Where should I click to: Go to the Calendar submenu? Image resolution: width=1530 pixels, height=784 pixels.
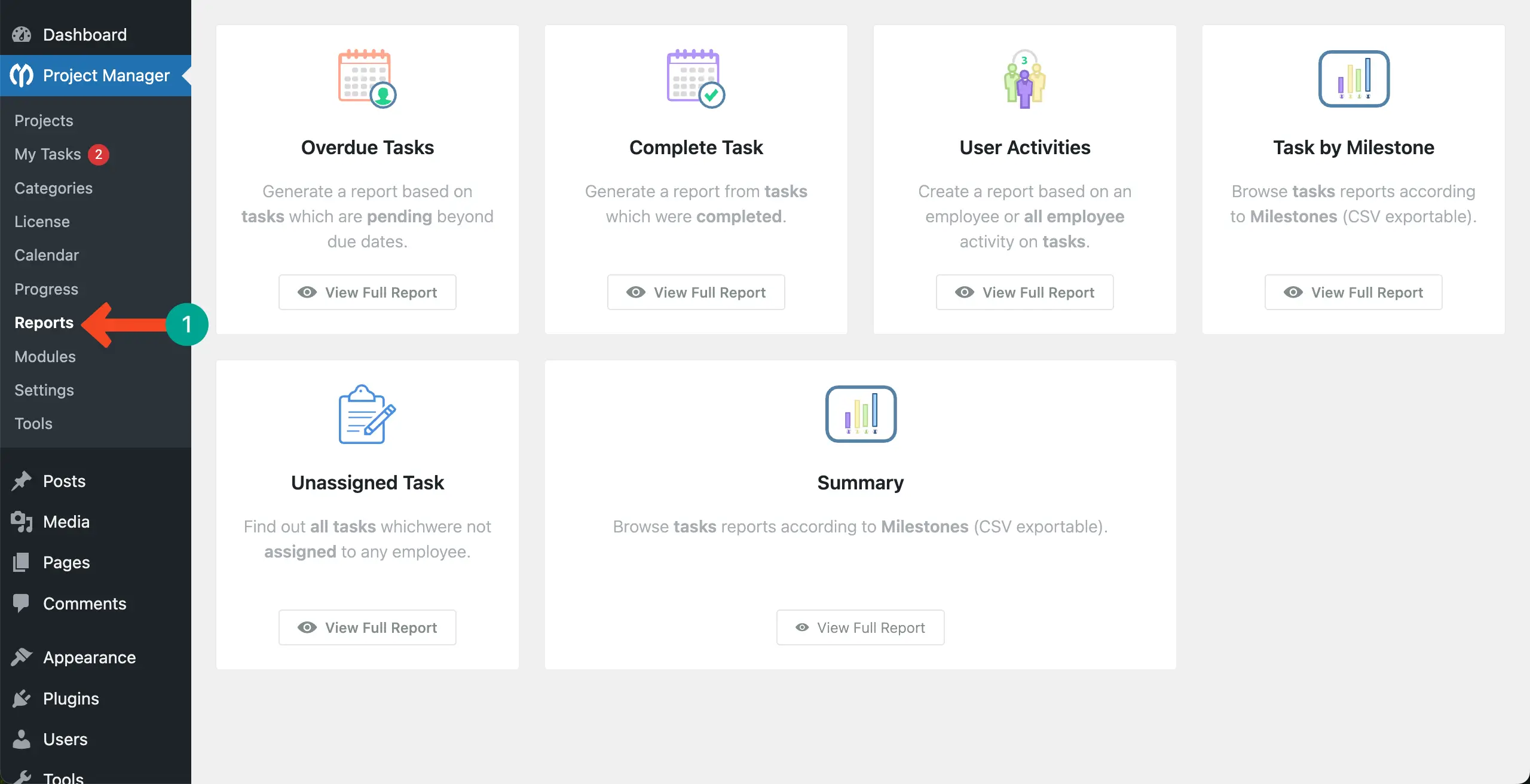coord(47,255)
